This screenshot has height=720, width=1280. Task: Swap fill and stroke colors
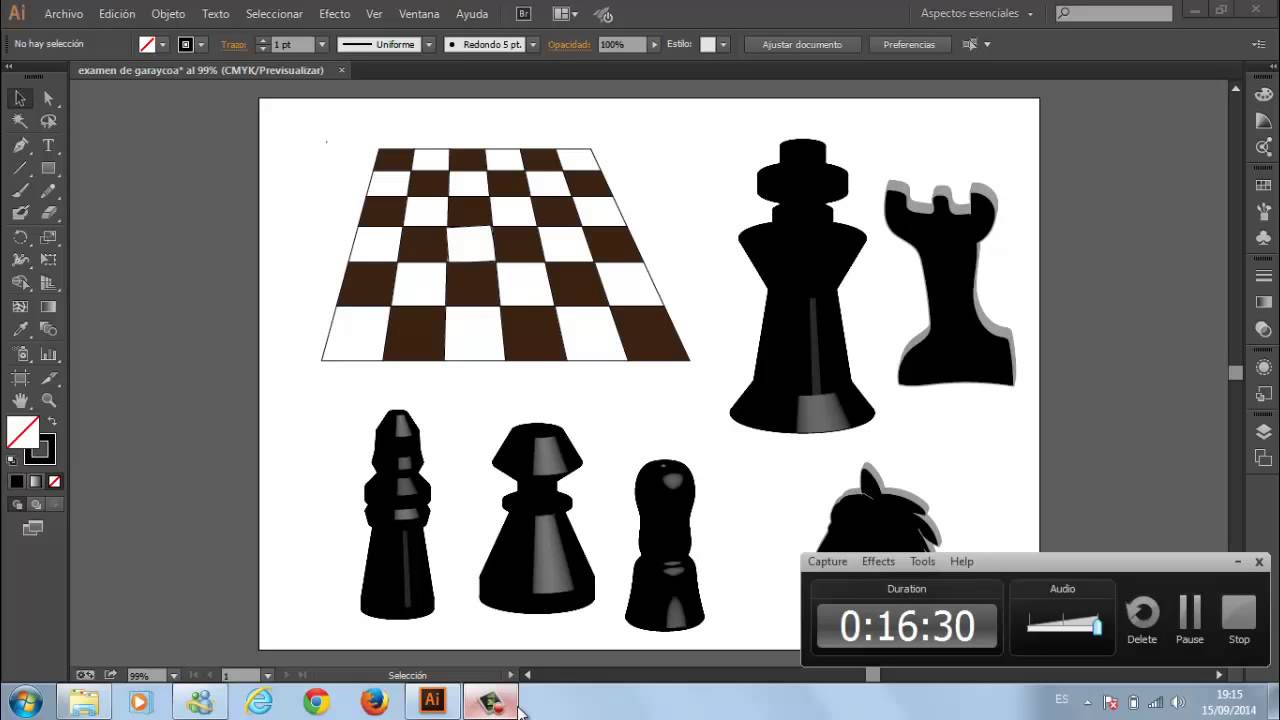pyautogui.click(x=52, y=421)
